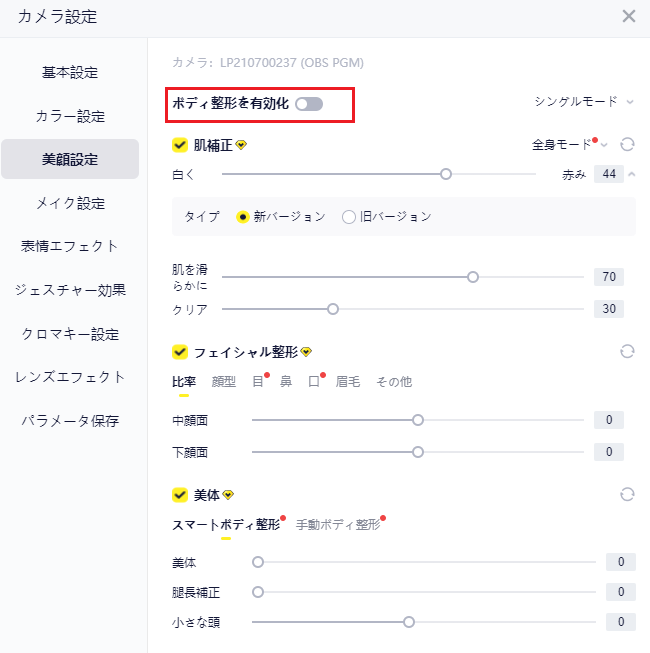The height and width of the screenshot is (653, 650).
Task: Go to カラー設定 in the sidebar
Action: (x=70, y=116)
